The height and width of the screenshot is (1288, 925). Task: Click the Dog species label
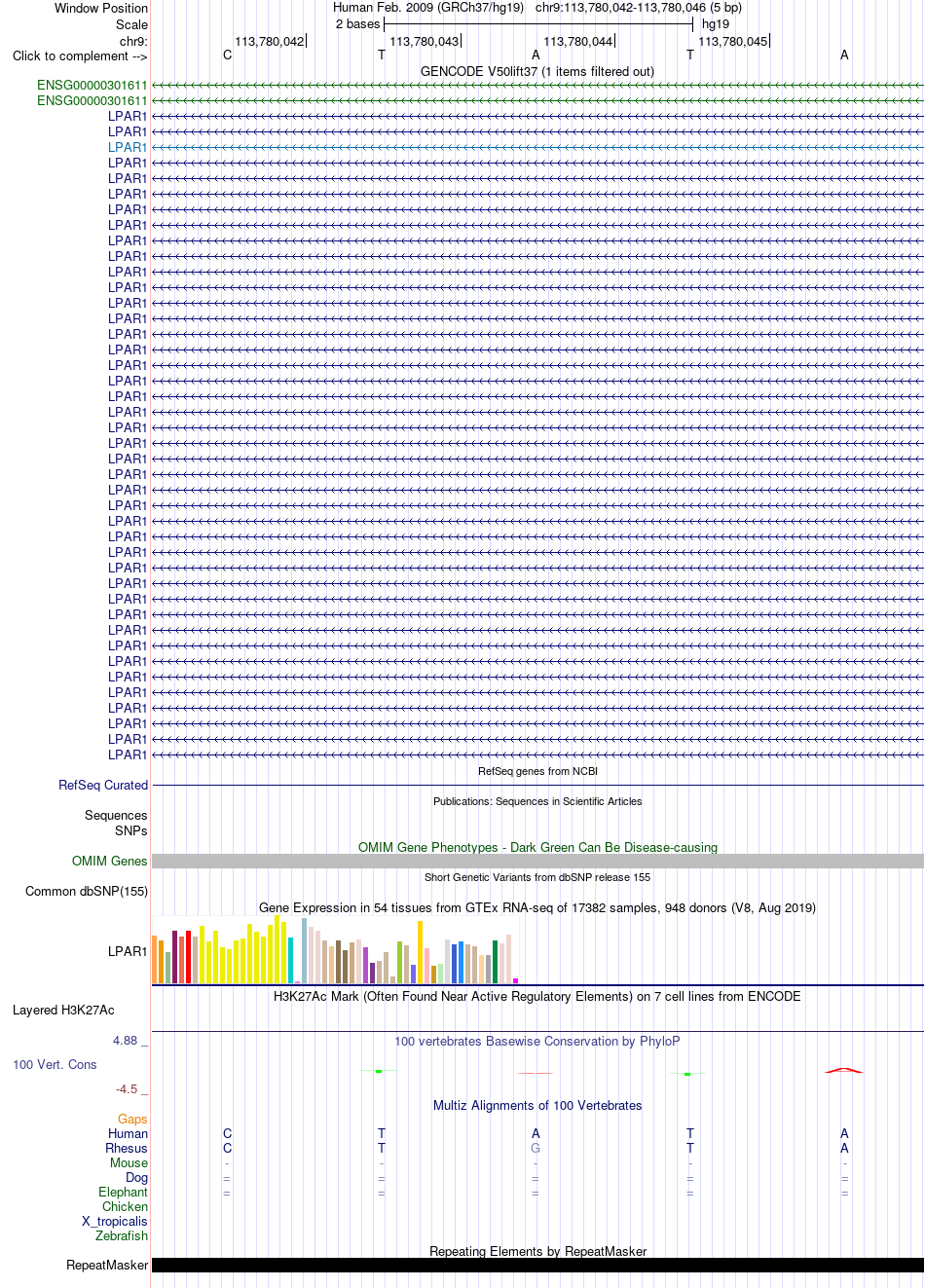tap(137, 1178)
